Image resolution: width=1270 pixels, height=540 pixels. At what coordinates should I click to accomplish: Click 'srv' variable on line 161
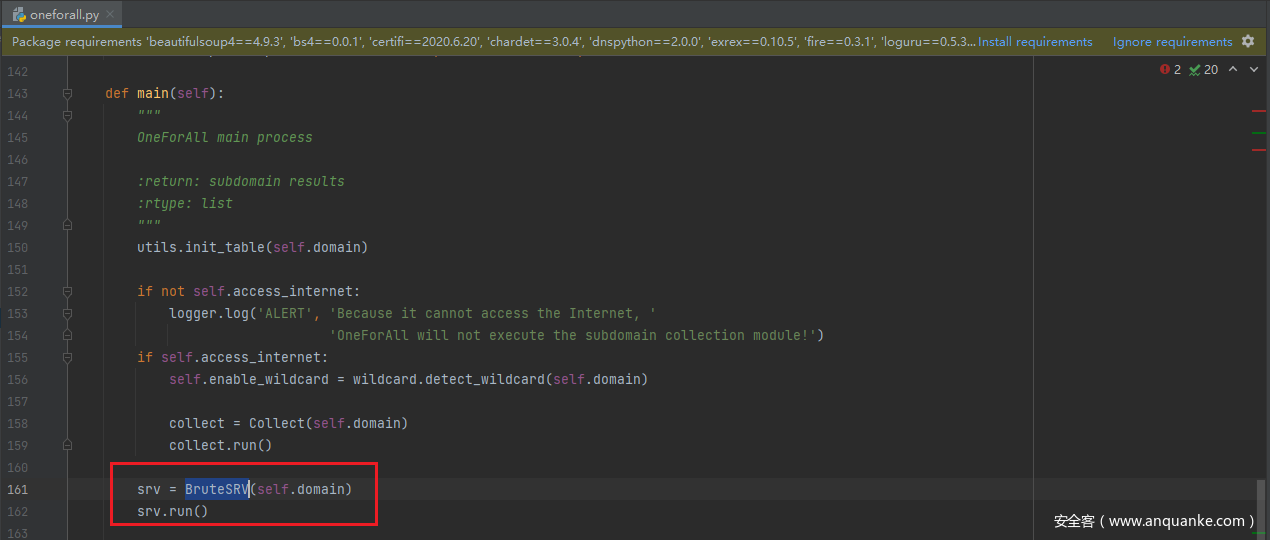(149, 489)
